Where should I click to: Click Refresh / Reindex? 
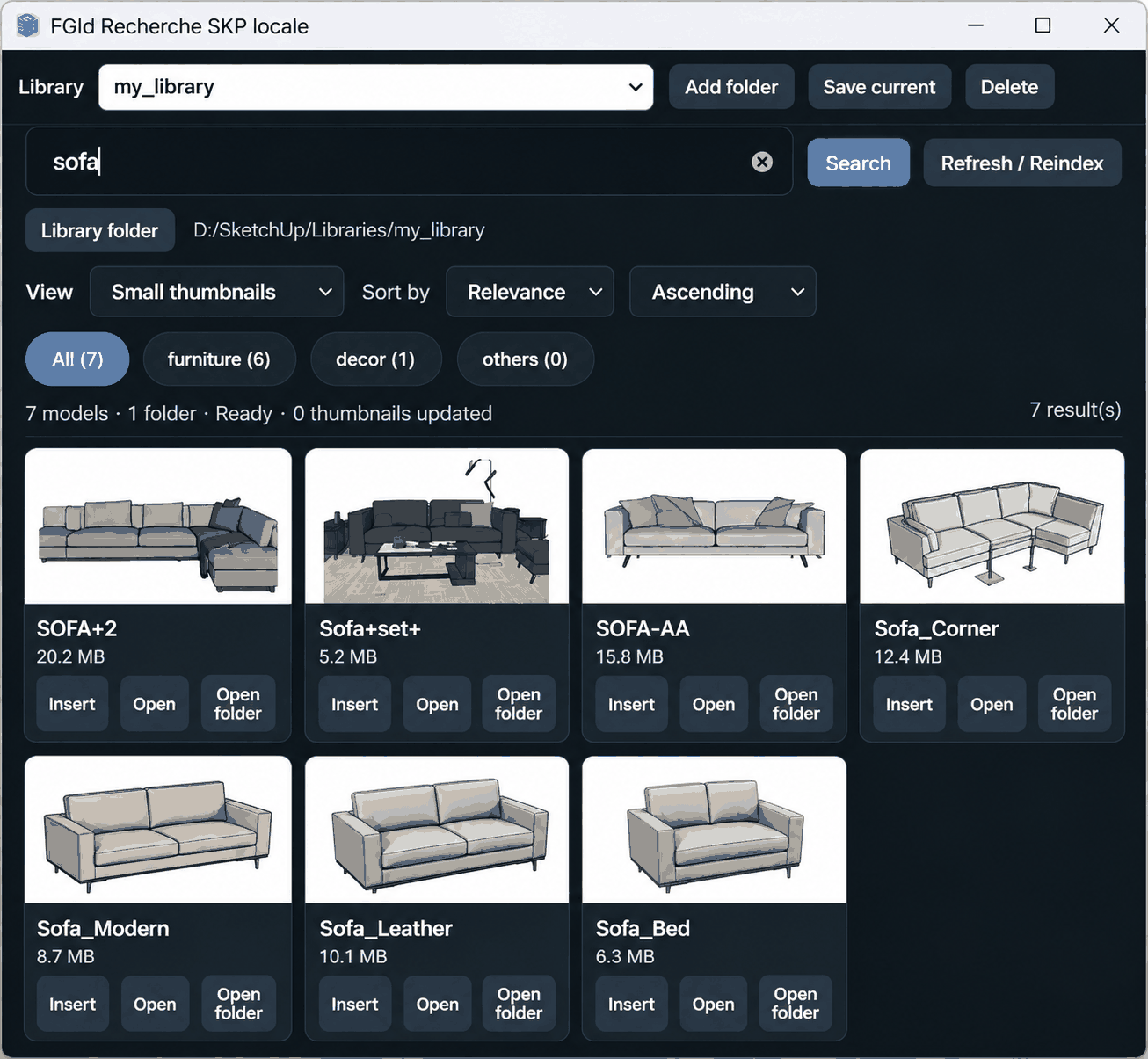1022,163
